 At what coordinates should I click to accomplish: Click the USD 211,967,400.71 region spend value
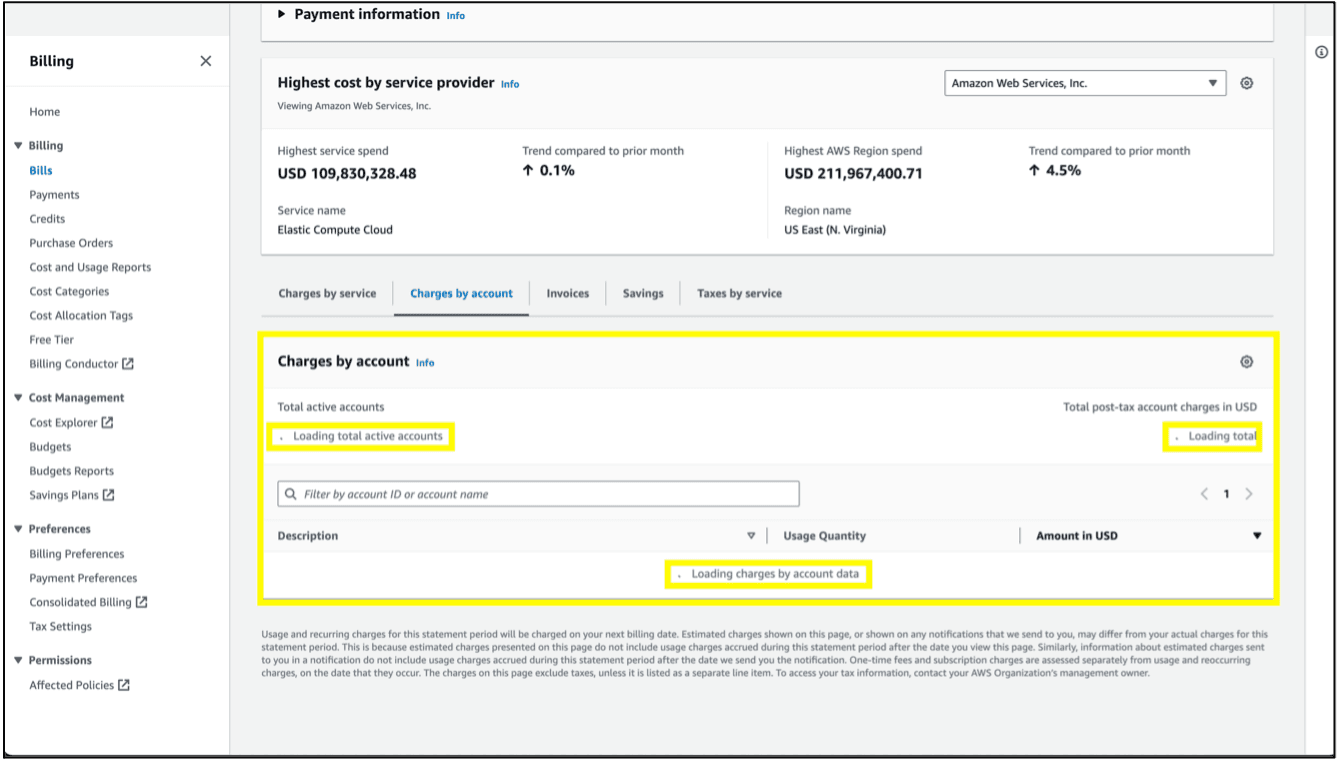(x=853, y=174)
